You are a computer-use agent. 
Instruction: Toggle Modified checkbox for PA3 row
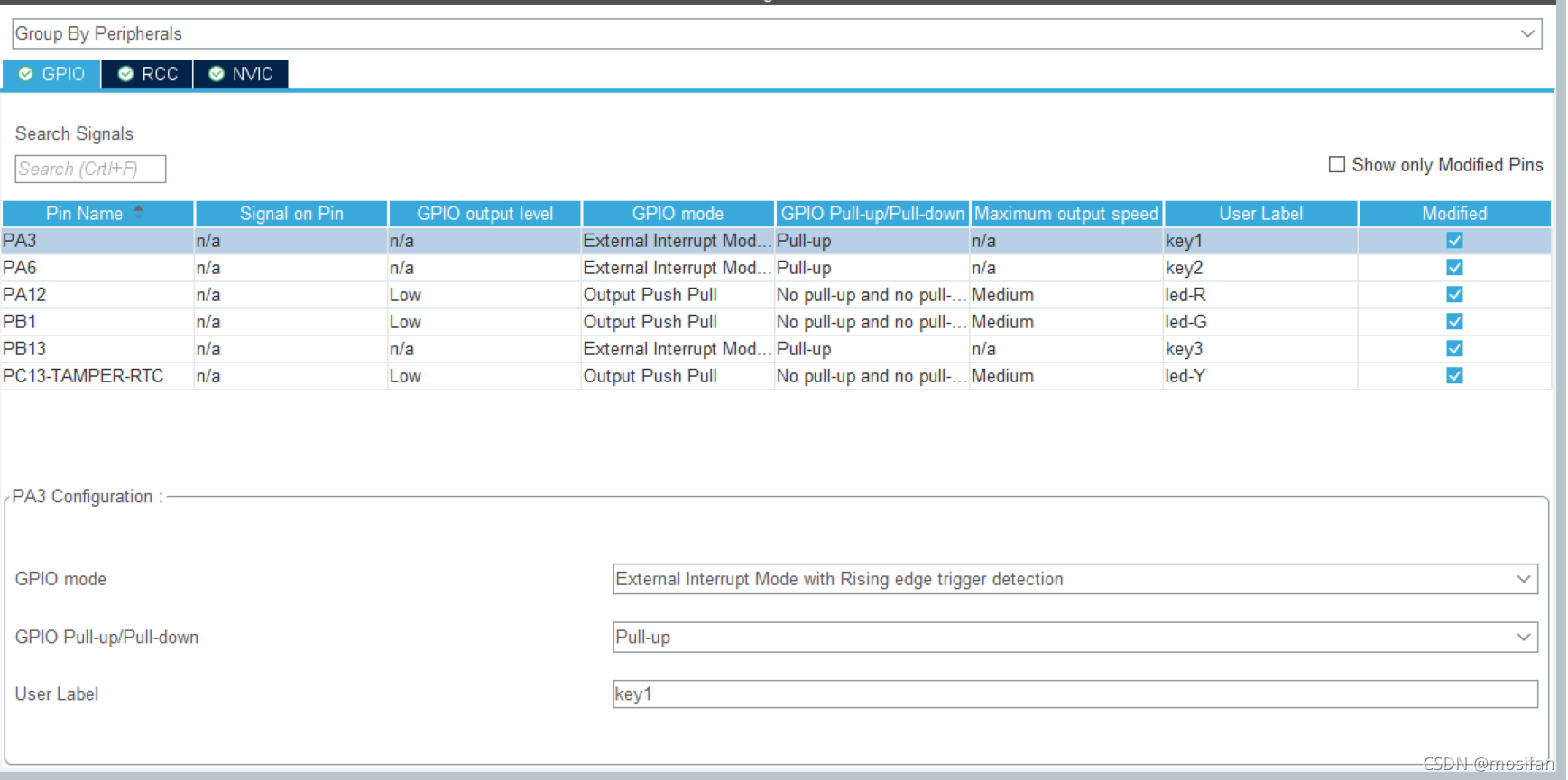click(1454, 241)
